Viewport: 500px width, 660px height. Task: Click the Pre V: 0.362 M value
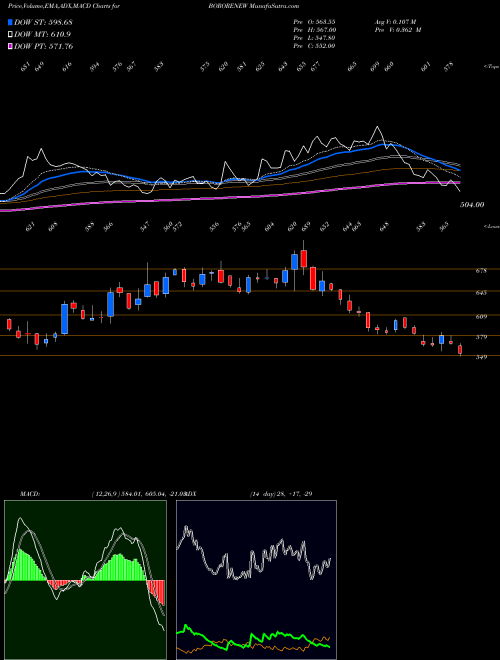coord(398,30)
